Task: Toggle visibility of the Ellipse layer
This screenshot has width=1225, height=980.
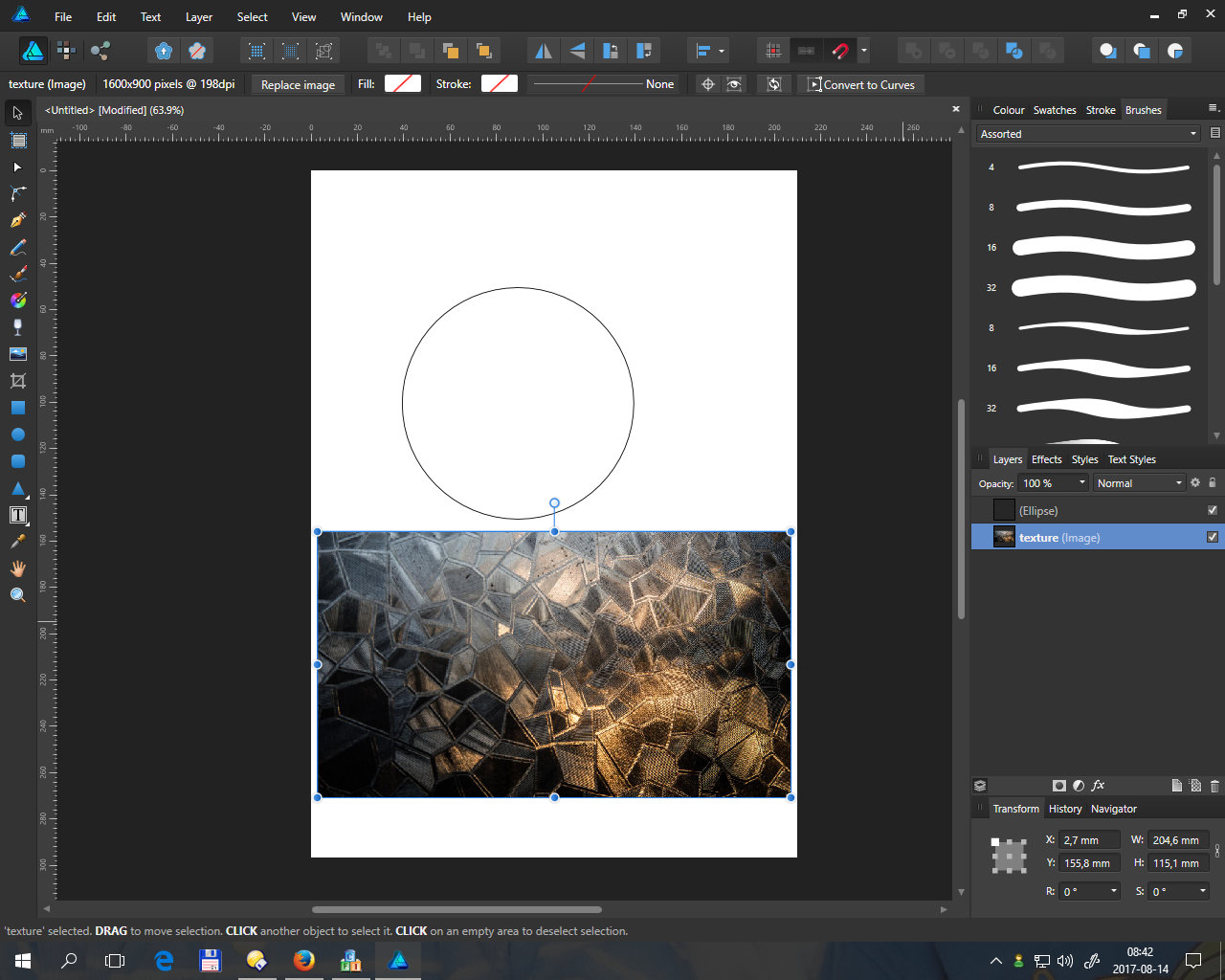Action: (x=1212, y=510)
